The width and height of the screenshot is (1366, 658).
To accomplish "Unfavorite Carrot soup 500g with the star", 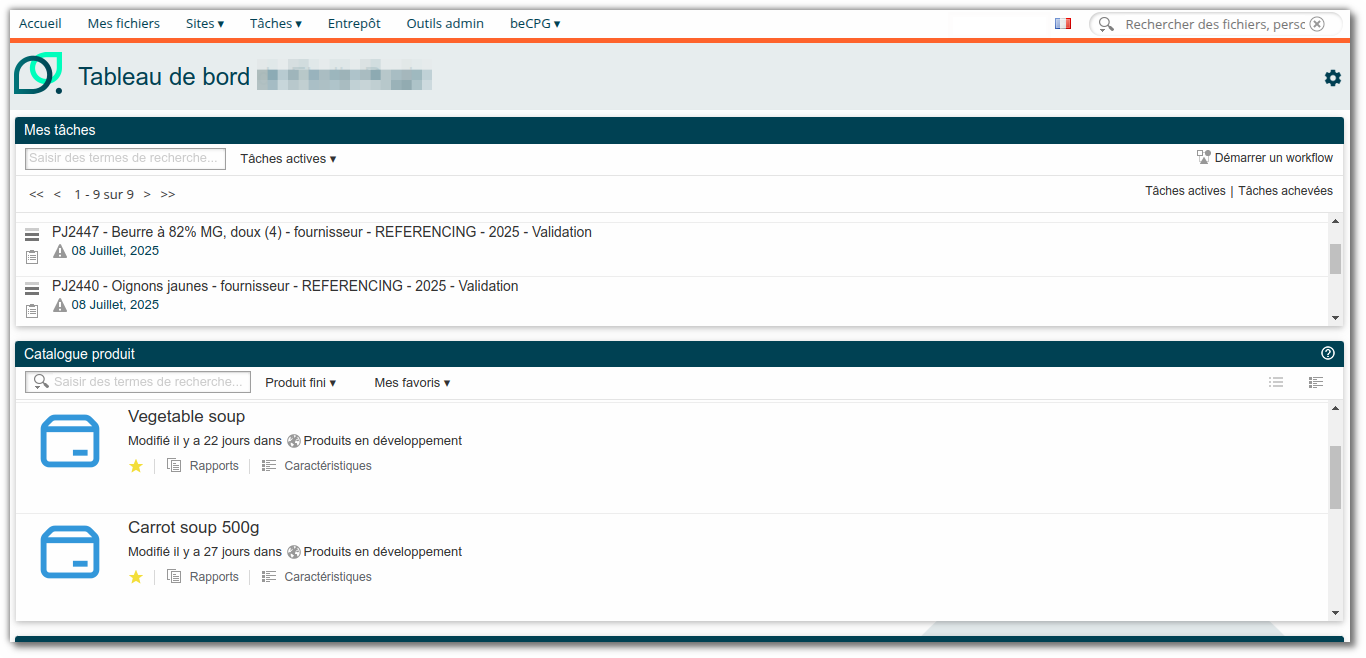I will tap(136, 577).
